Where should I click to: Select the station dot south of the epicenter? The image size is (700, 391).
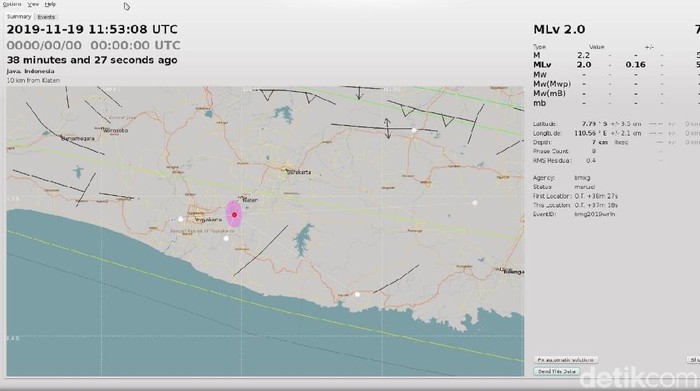226,238
